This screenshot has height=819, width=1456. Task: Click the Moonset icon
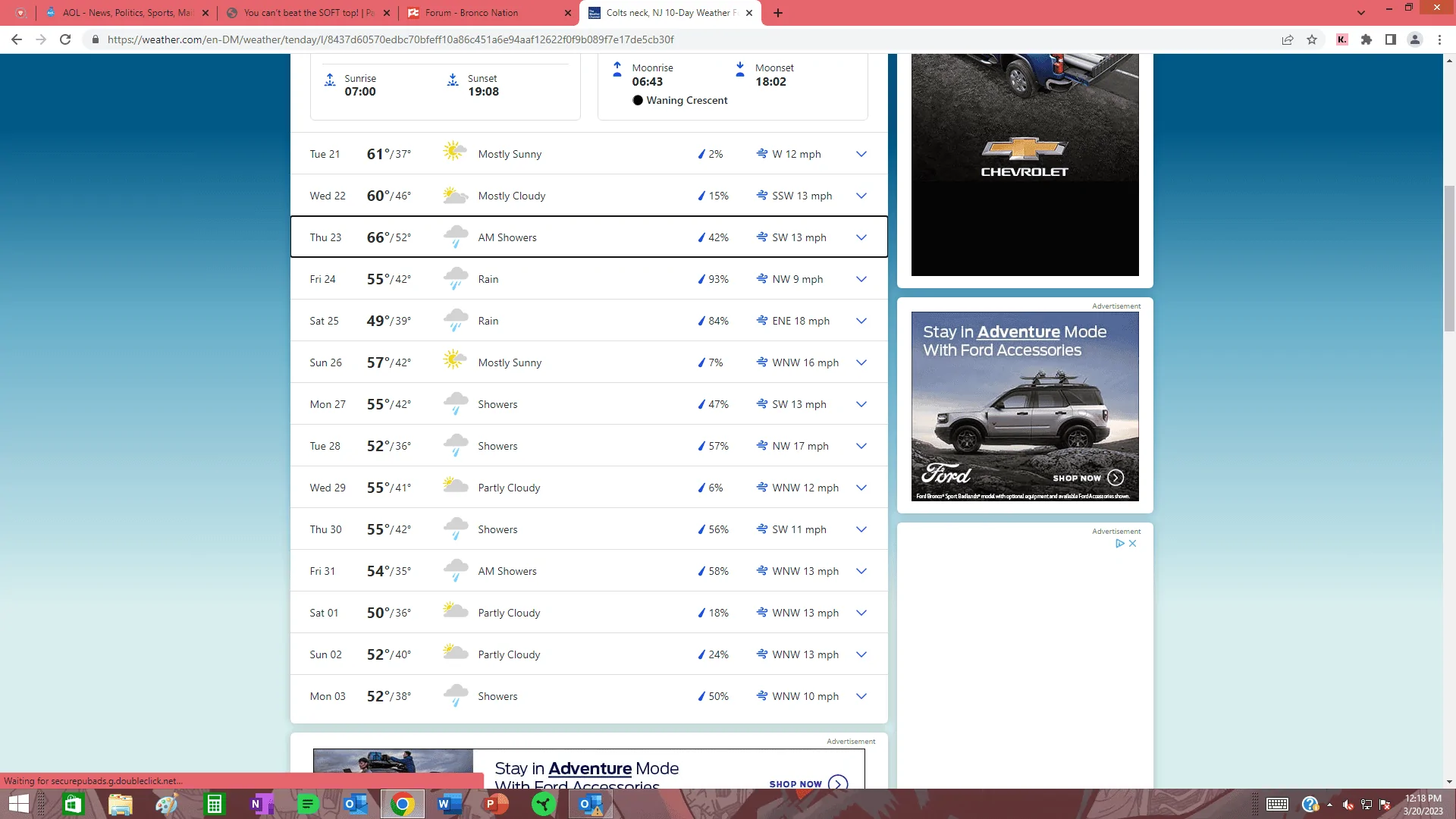click(740, 69)
